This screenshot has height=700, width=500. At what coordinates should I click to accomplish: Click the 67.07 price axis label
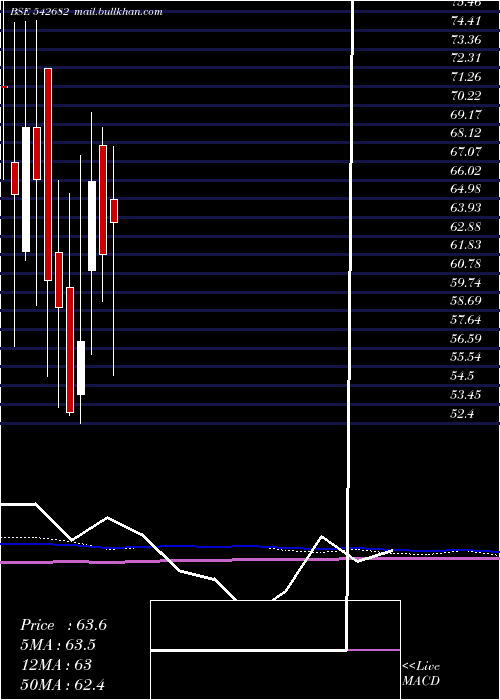[x=466, y=152]
